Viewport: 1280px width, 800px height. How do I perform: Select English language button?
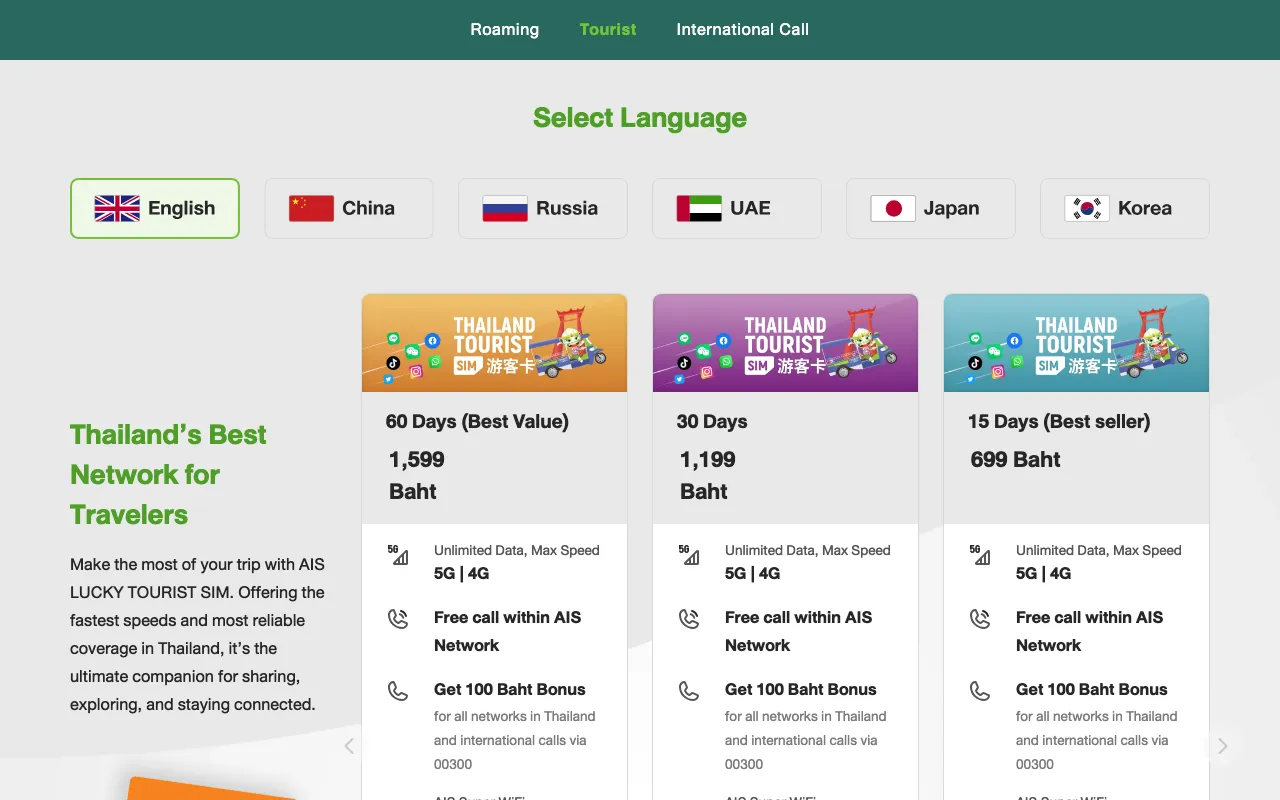tap(155, 208)
